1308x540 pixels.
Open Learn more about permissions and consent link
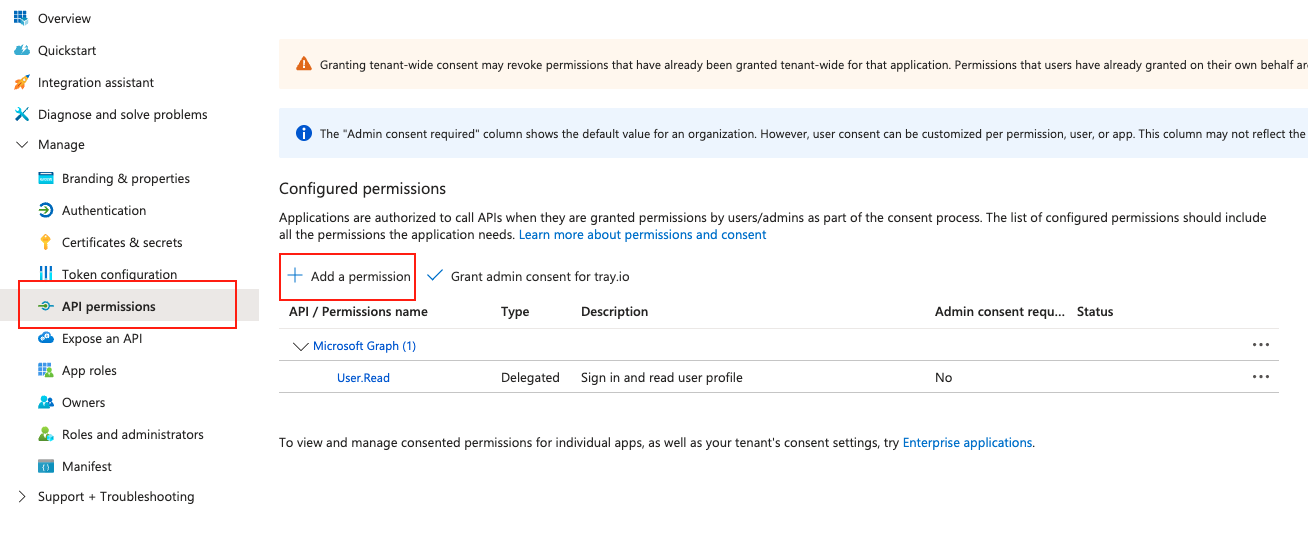point(643,234)
